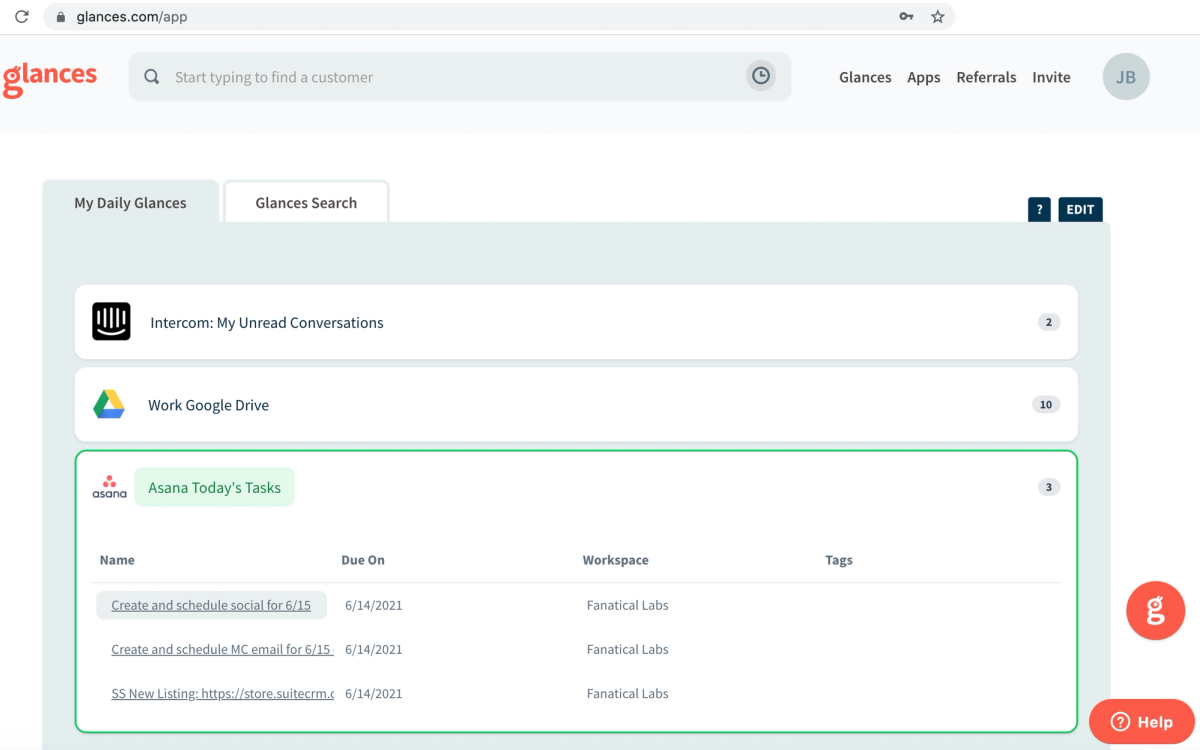Click the Intercom count badge 2
The image size is (1200, 750).
1049,322
